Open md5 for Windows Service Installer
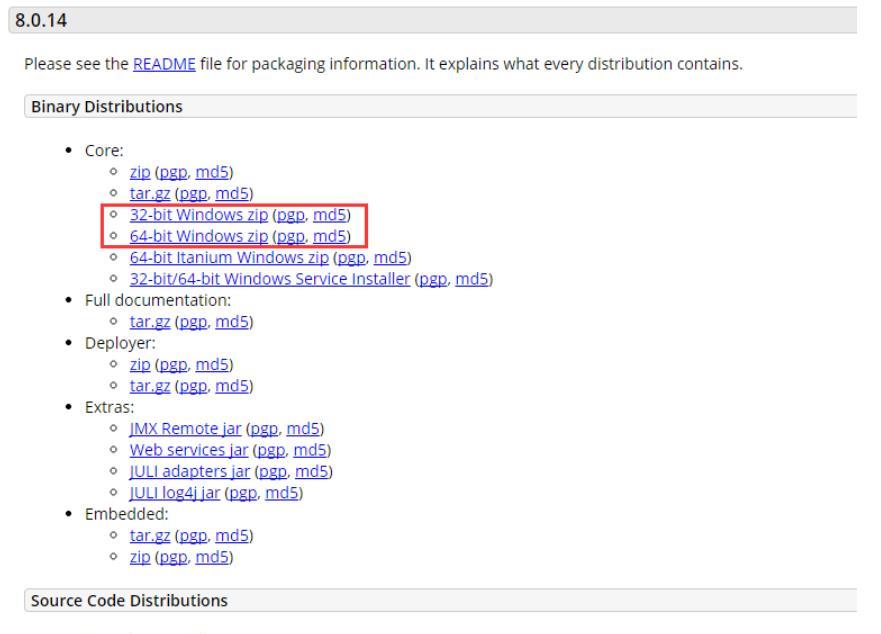Image resolution: width=881 pixels, height=634 pixels. tap(471, 279)
